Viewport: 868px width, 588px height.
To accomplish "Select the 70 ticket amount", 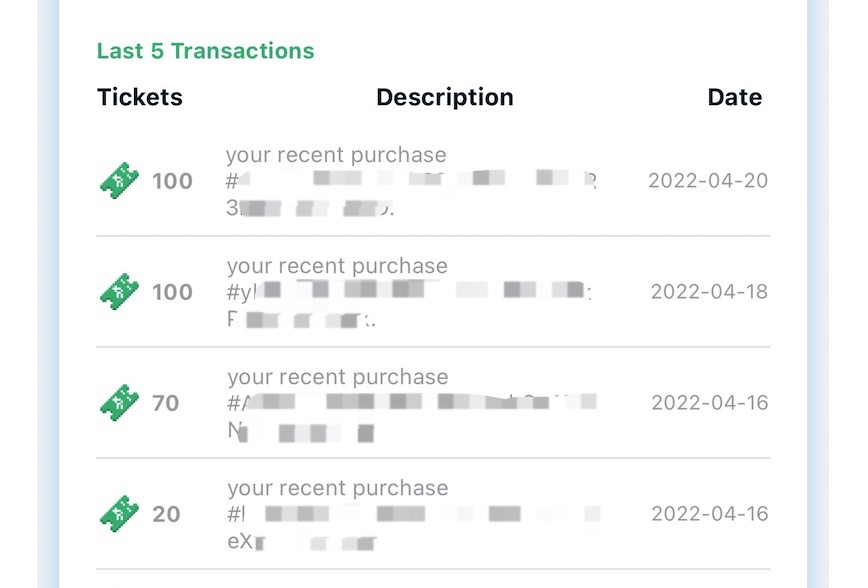I will [x=167, y=403].
